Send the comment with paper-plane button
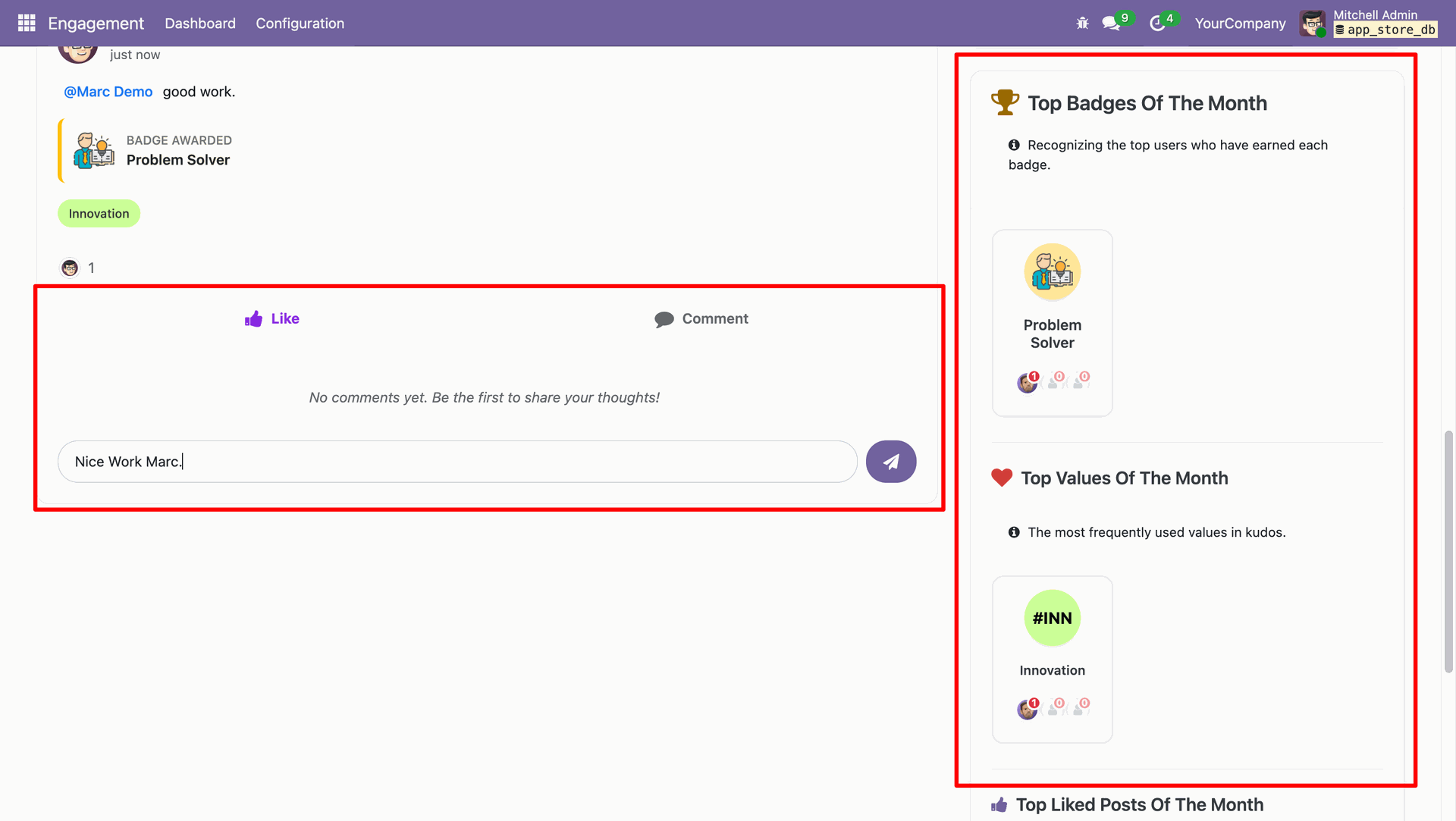Screen dimensions: 1456x821 point(891,462)
